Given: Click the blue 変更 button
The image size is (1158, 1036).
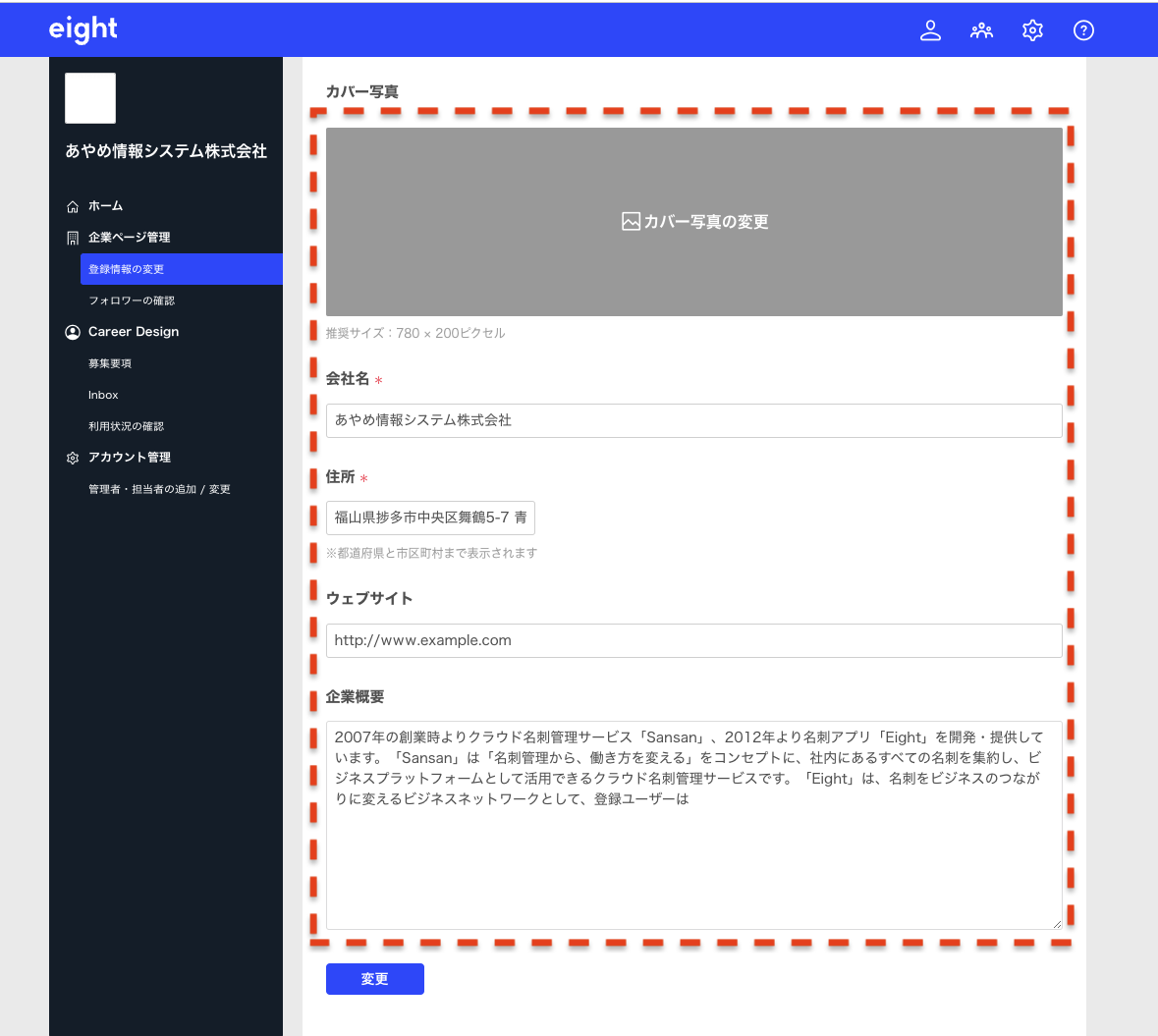Looking at the screenshot, I should [x=374, y=978].
